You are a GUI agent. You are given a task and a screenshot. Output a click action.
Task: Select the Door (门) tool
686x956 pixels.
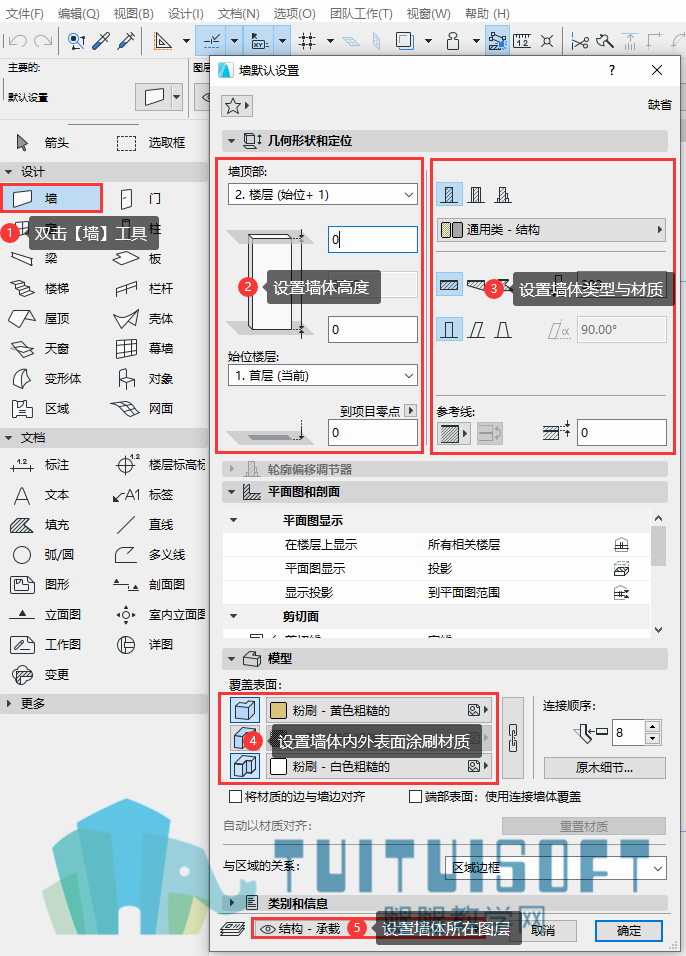pos(140,198)
